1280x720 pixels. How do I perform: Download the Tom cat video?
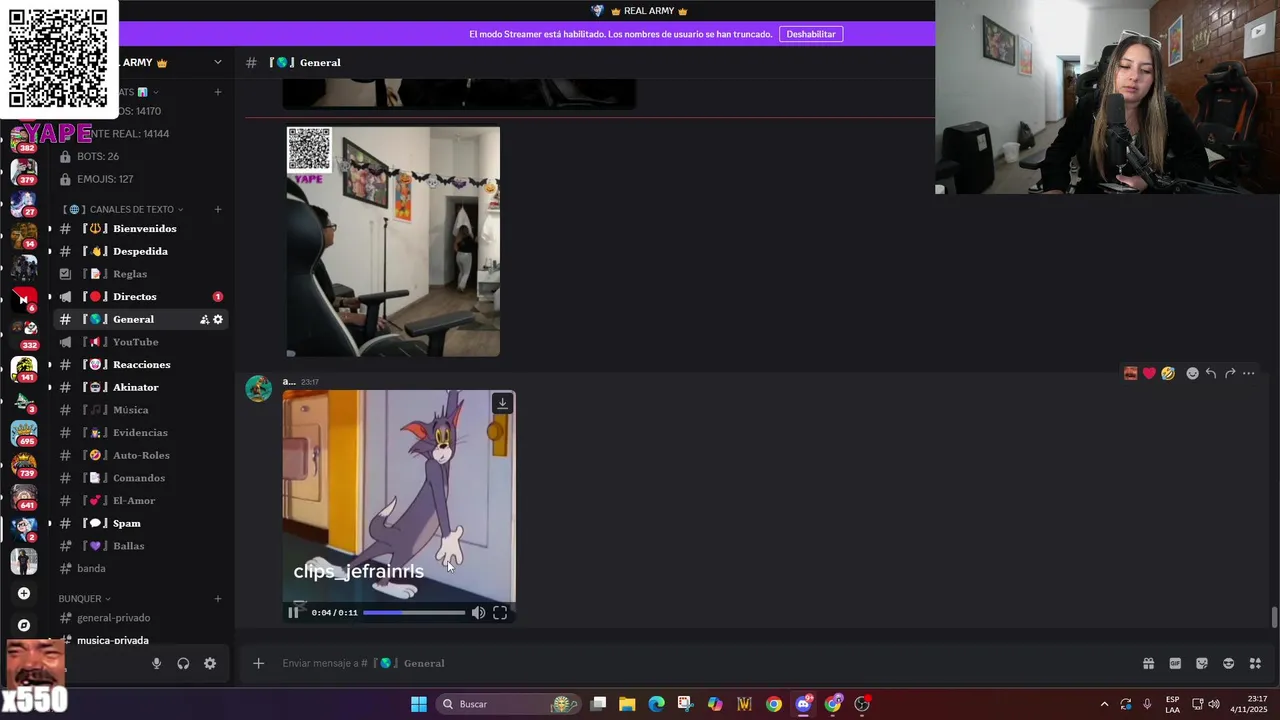tap(502, 403)
